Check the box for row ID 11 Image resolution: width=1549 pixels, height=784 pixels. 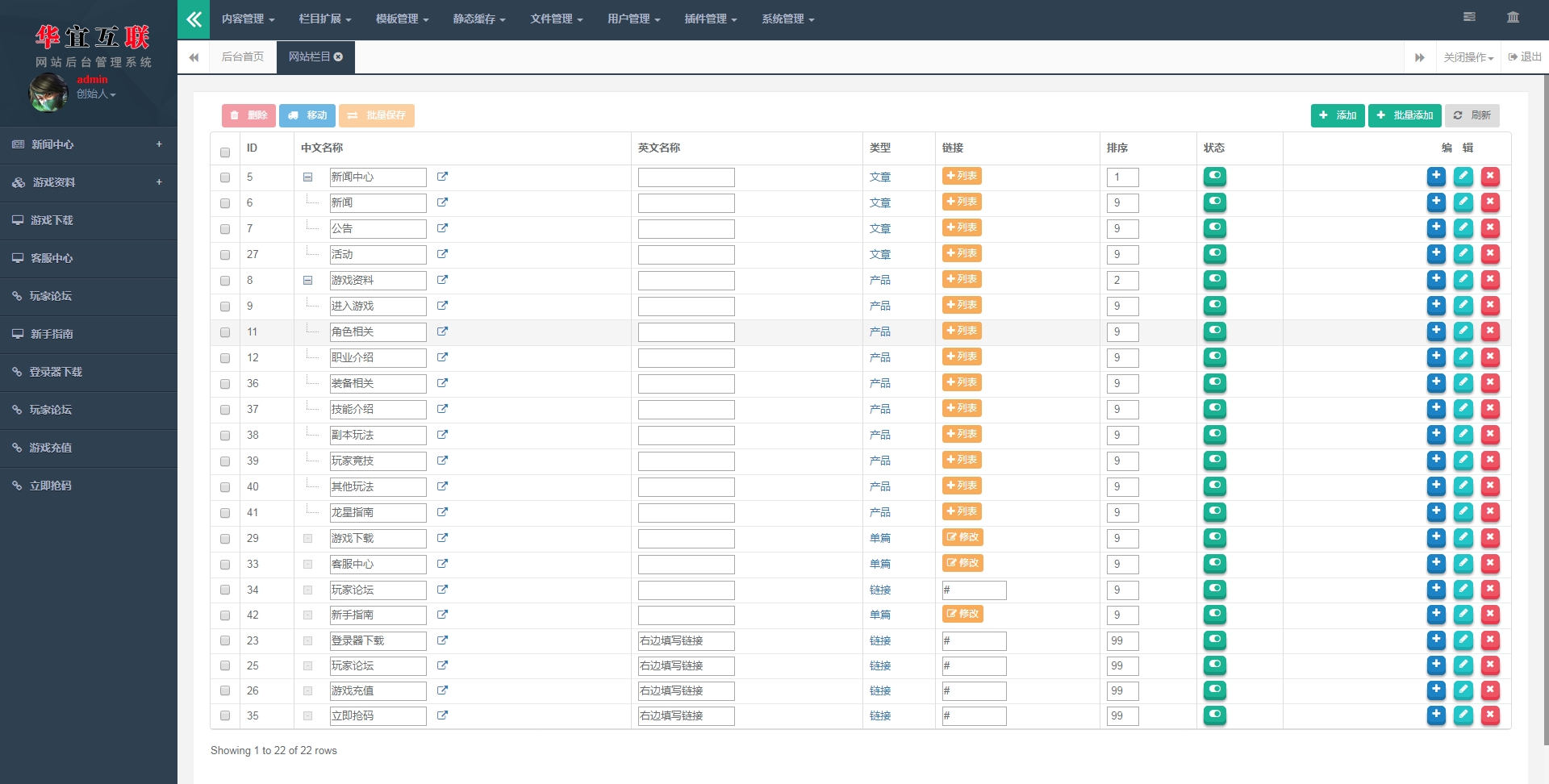[x=225, y=332]
